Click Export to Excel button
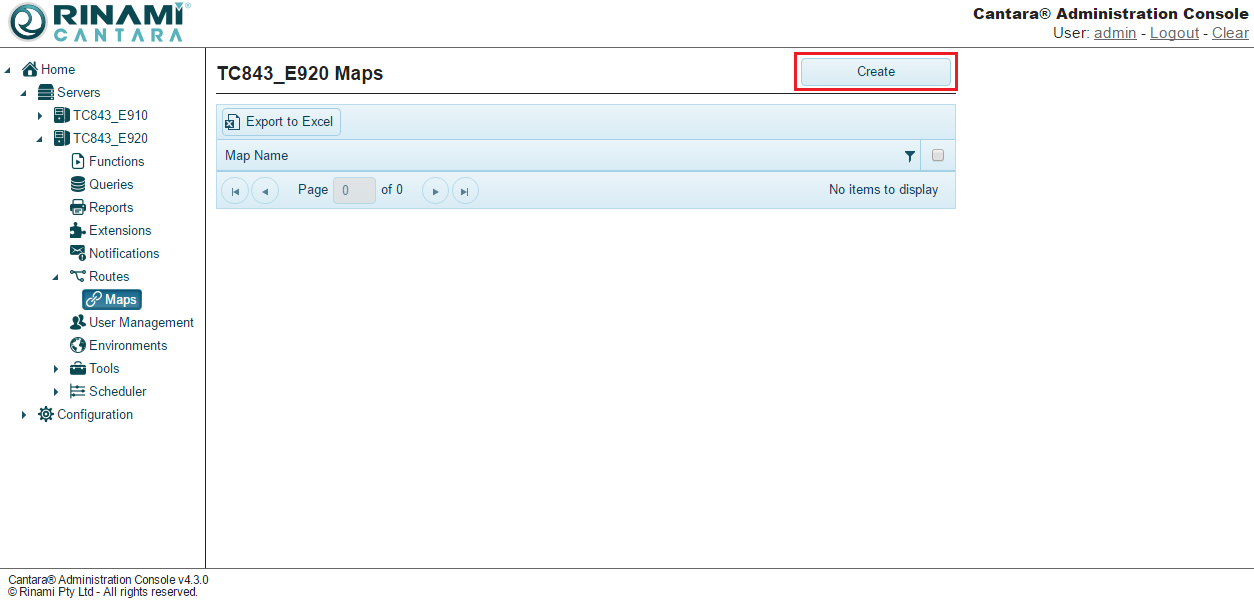1254x610 pixels. pos(280,122)
